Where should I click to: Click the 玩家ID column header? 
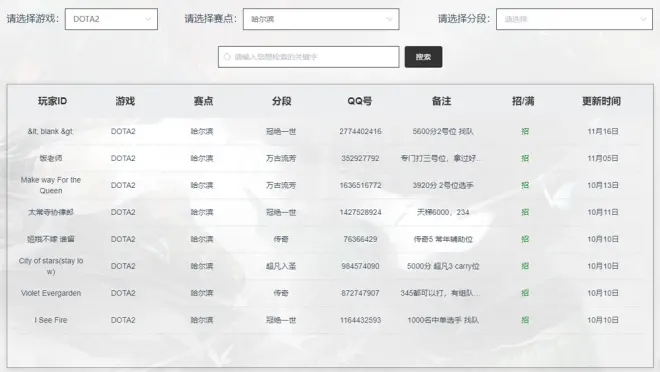pos(52,101)
